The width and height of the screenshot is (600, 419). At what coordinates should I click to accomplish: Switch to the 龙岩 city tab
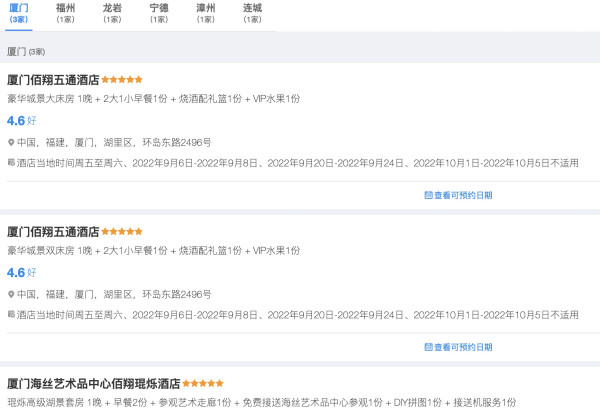[x=112, y=13]
